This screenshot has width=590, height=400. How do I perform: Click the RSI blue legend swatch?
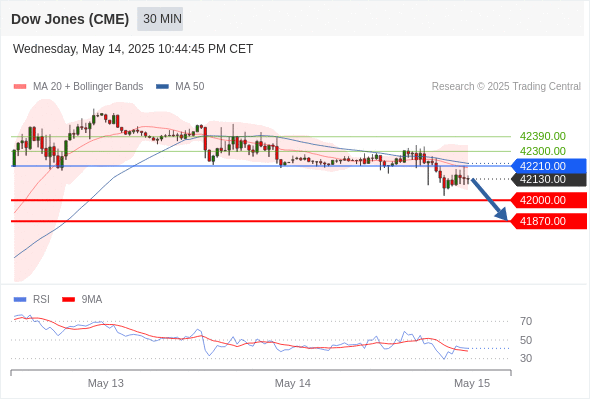tap(20, 300)
